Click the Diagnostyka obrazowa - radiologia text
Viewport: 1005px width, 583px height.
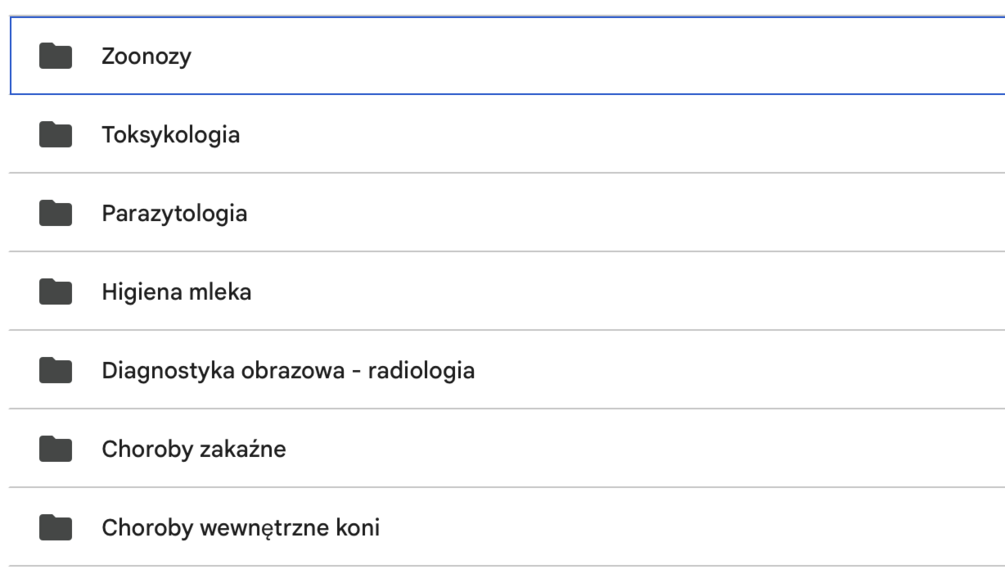pos(288,371)
